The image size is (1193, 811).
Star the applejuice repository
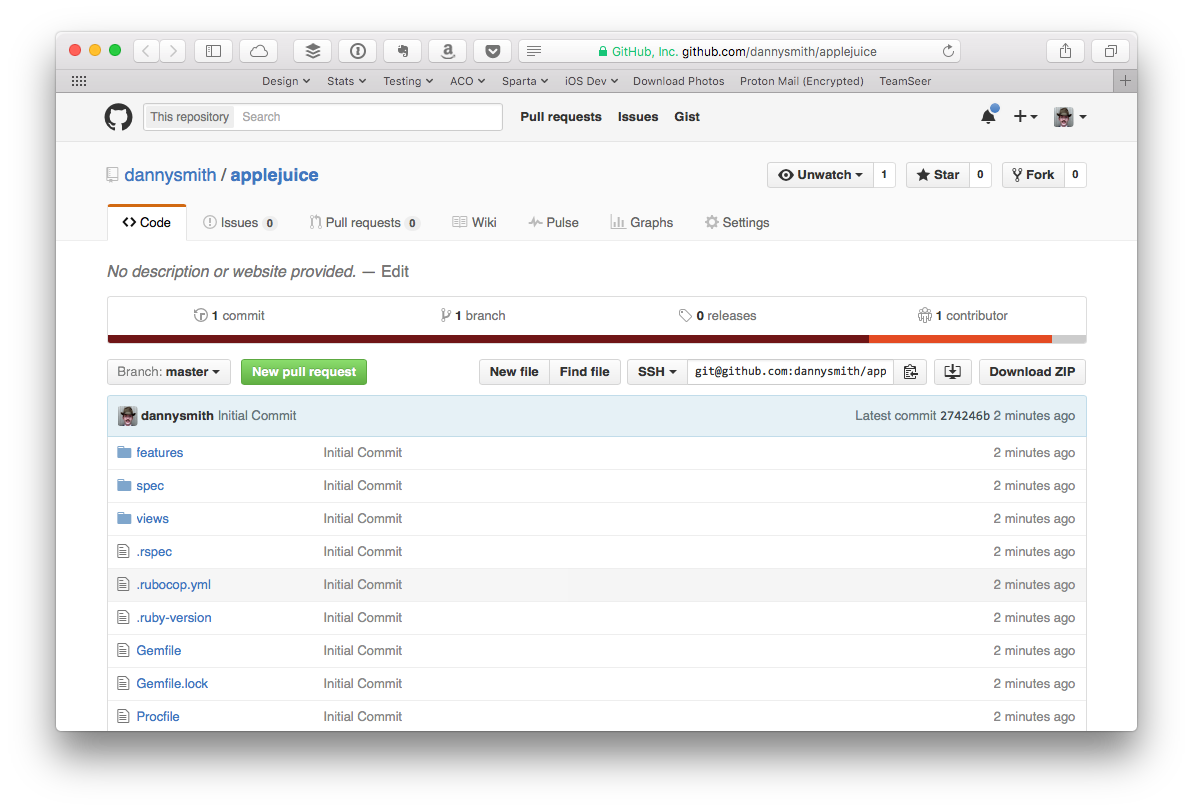[x=937, y=175]
